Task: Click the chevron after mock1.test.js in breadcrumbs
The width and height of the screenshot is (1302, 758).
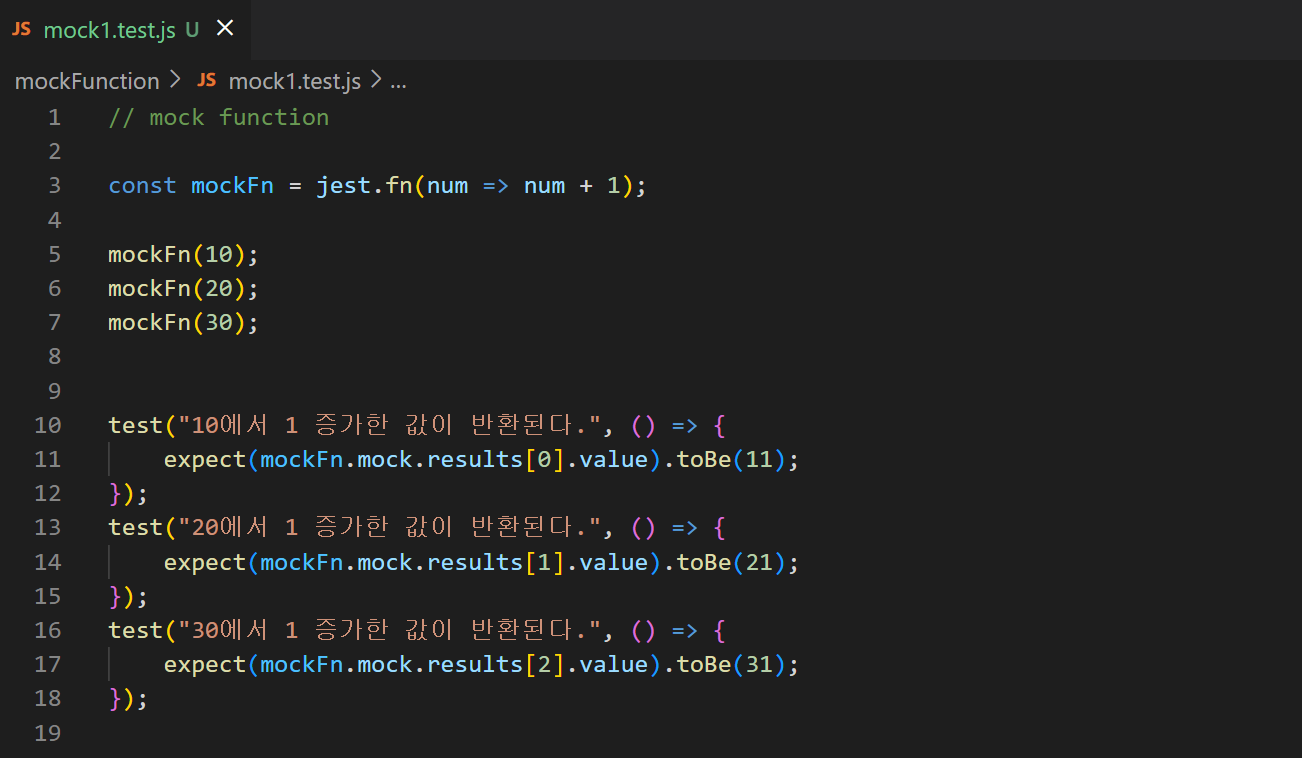Action: point(375,81)
